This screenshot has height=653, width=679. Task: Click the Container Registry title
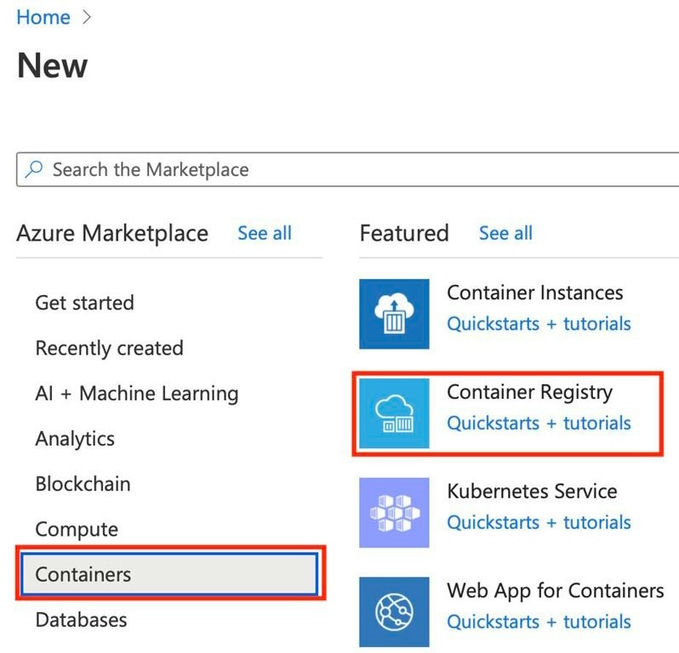coord(529,392)
